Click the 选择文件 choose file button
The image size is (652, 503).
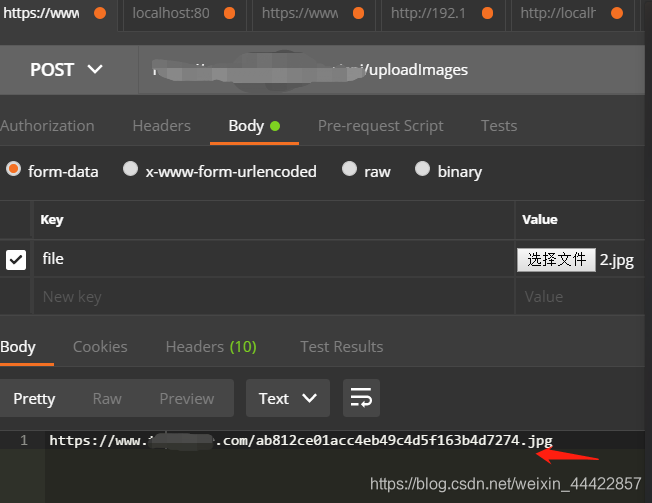click(x=556, y=260)
